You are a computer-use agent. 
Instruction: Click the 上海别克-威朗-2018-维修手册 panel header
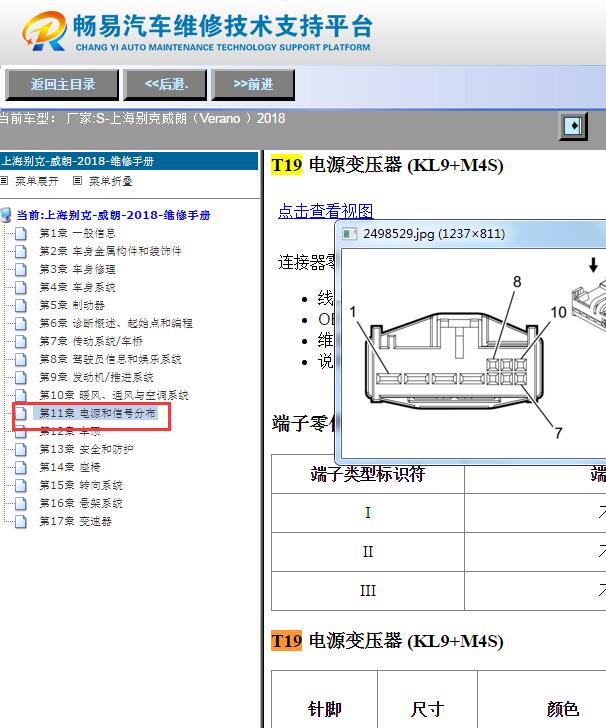[x=129, y=161]
